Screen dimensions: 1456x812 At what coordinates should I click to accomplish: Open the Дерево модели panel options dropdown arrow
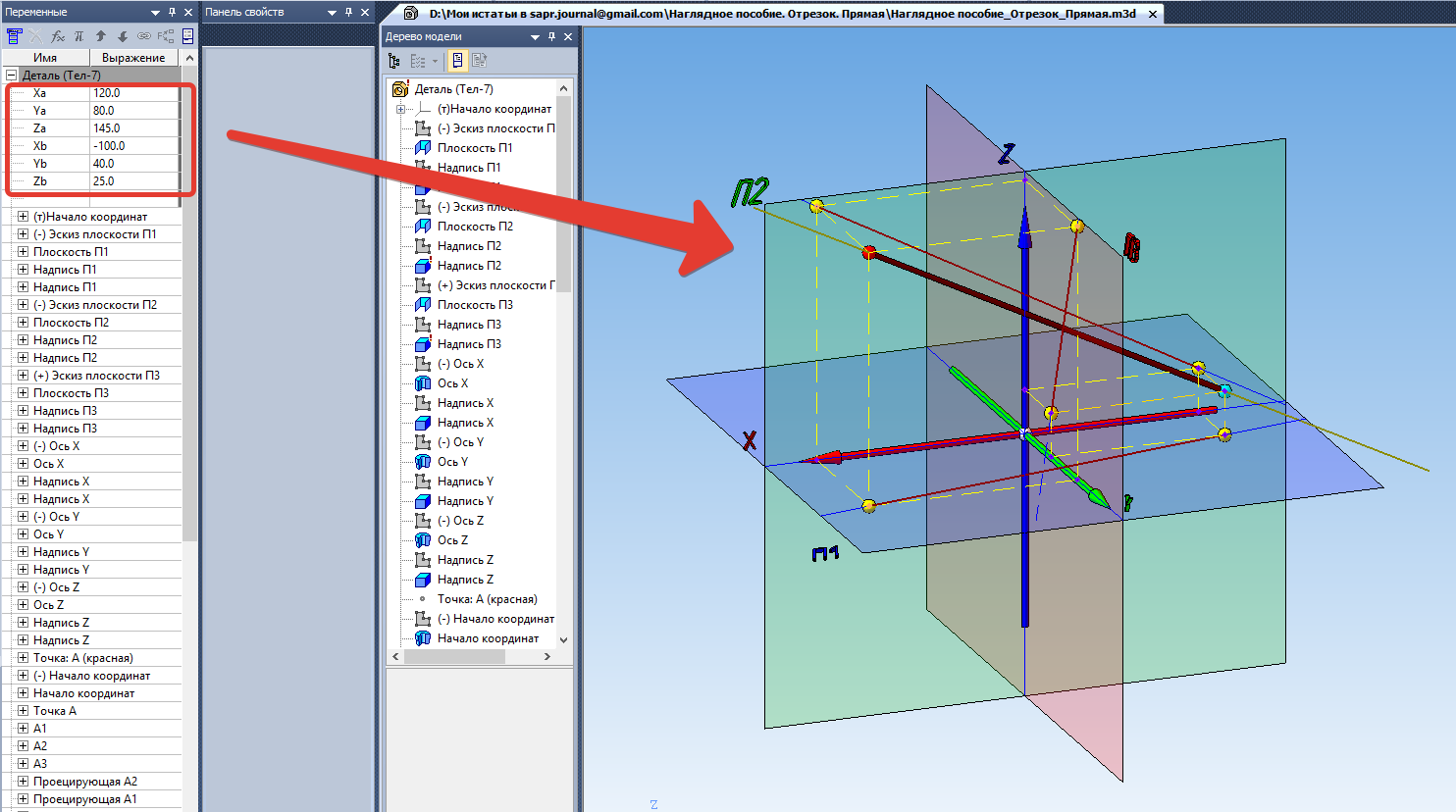tap(535, 37)
